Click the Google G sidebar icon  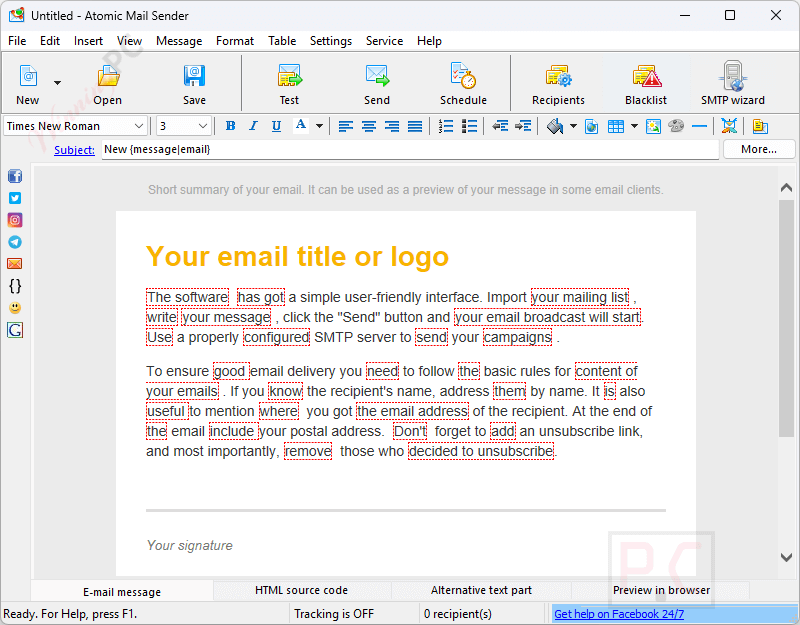tap(15, 330)
